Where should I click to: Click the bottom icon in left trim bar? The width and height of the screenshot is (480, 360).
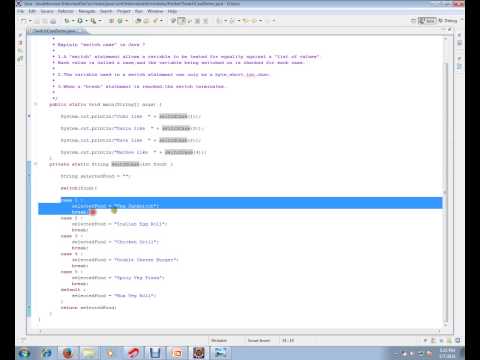pyautogui.click(x=21, y=59)
